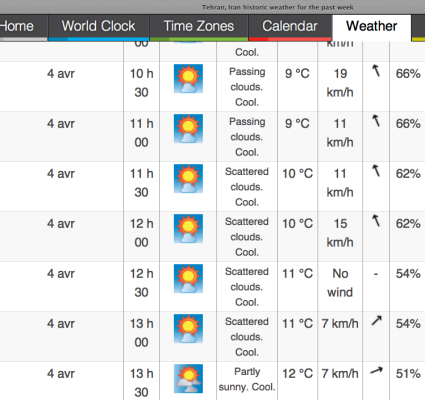The width and height of the screenshot is (425, 400).
Task: Click the wind direction arrow for 10 h 30
Action: click(x=376, y=71)
